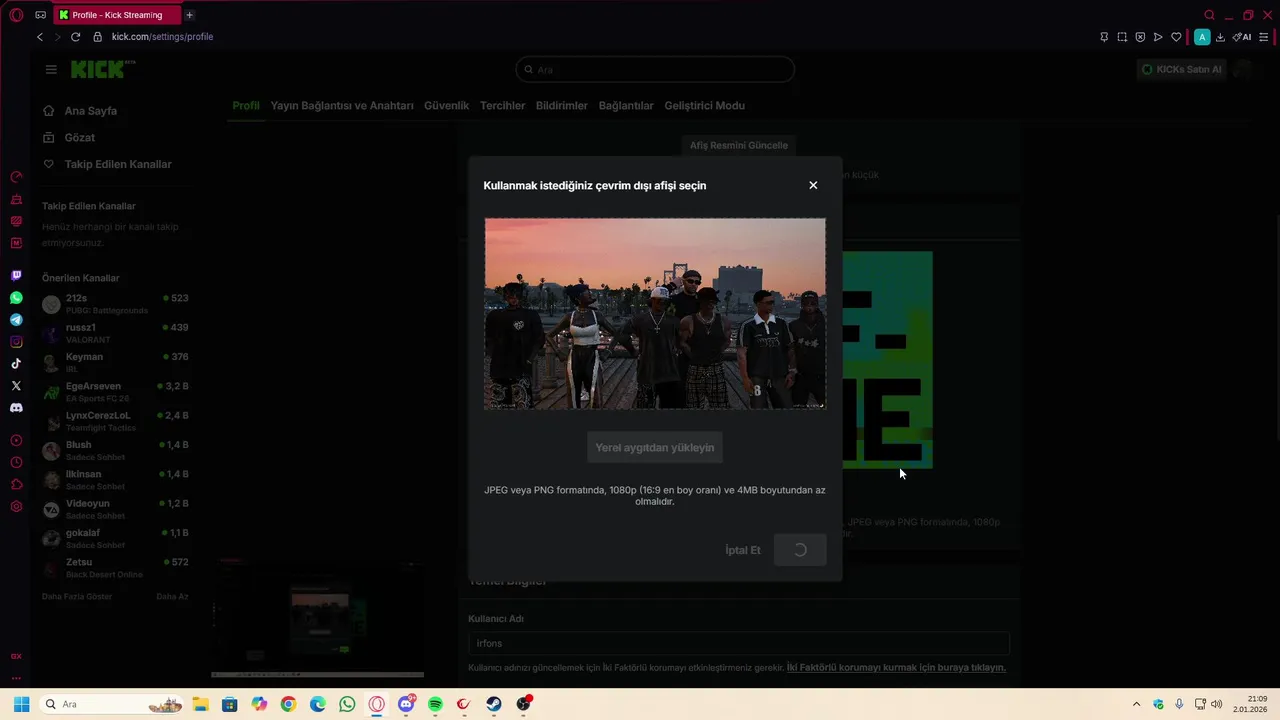The image size is (1280, 720).
Task: Click Afiş Resmini Güncelle button
Action: [739, 145]
